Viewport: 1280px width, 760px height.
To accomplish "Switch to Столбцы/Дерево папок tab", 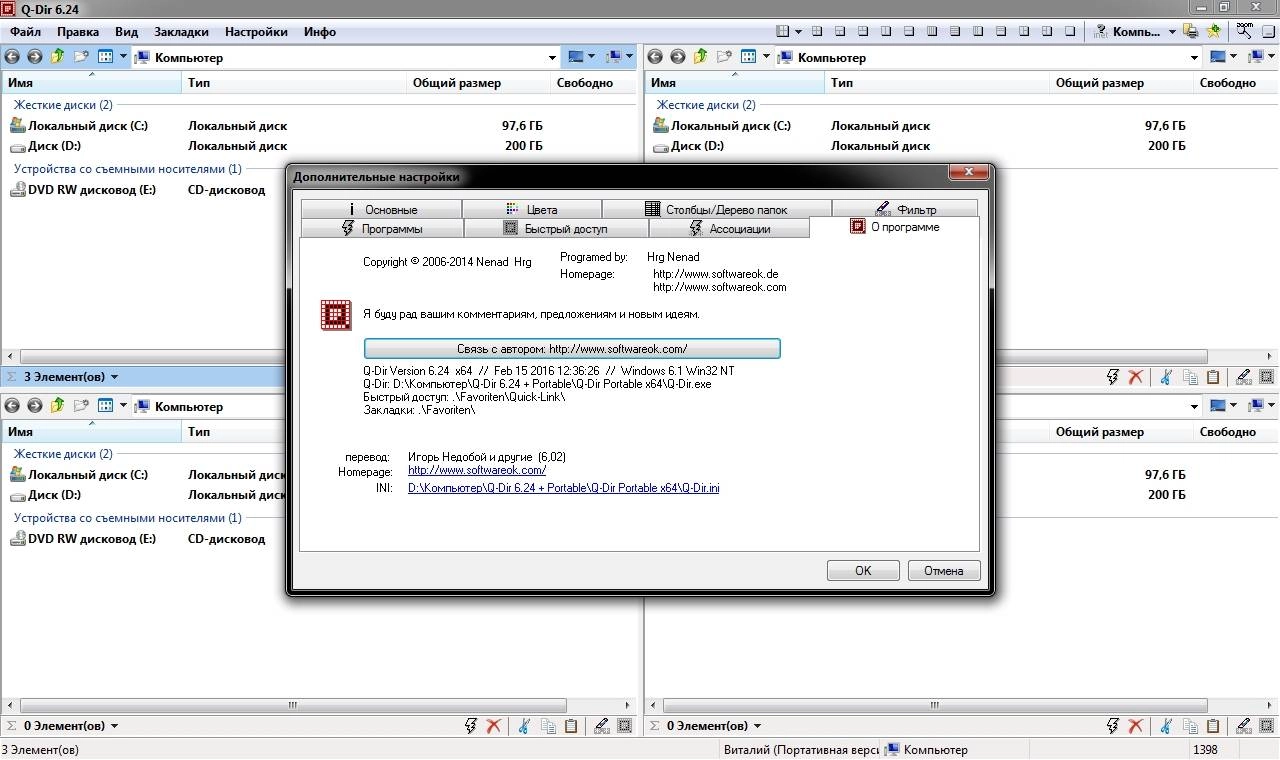I will (717, 209).
